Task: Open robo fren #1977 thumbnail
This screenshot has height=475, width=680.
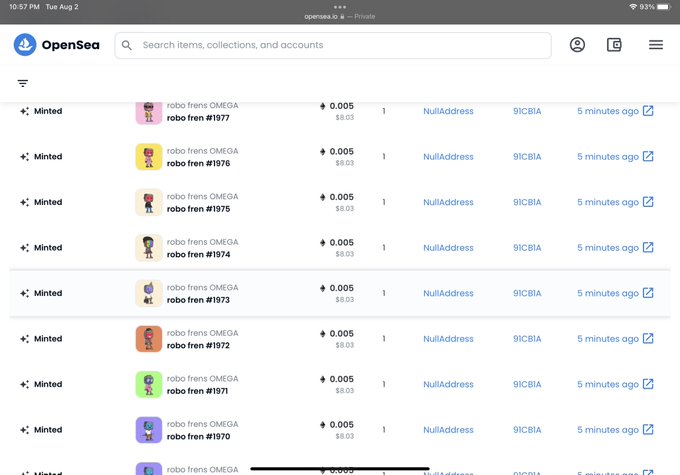Action: pos(149,113)
